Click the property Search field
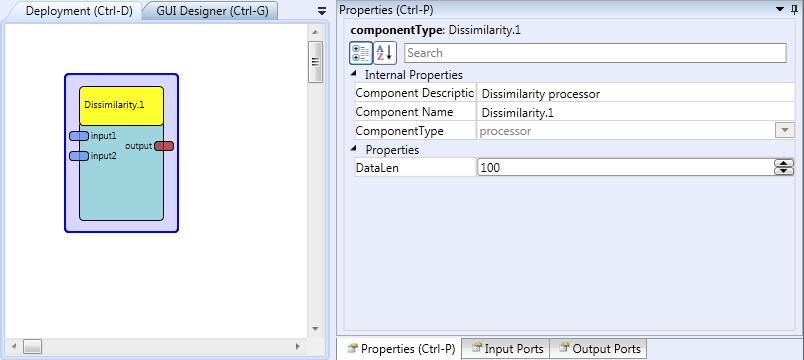 click(595, 53)
